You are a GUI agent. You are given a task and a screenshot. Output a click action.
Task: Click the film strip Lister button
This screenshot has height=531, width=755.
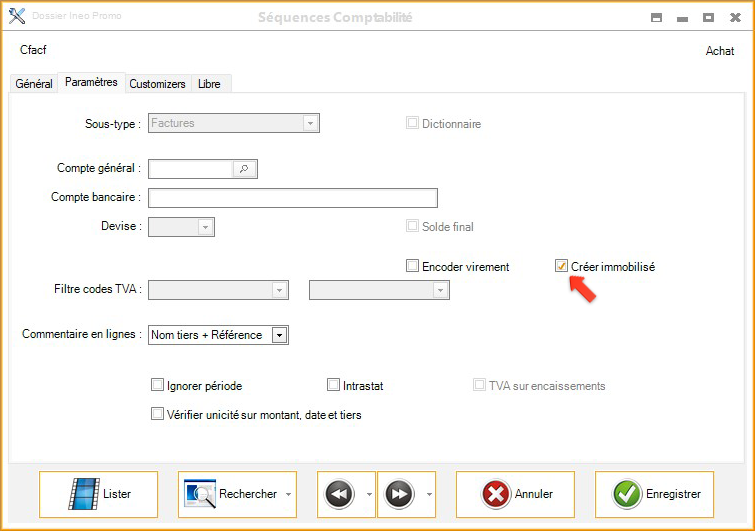click(98, 494)
